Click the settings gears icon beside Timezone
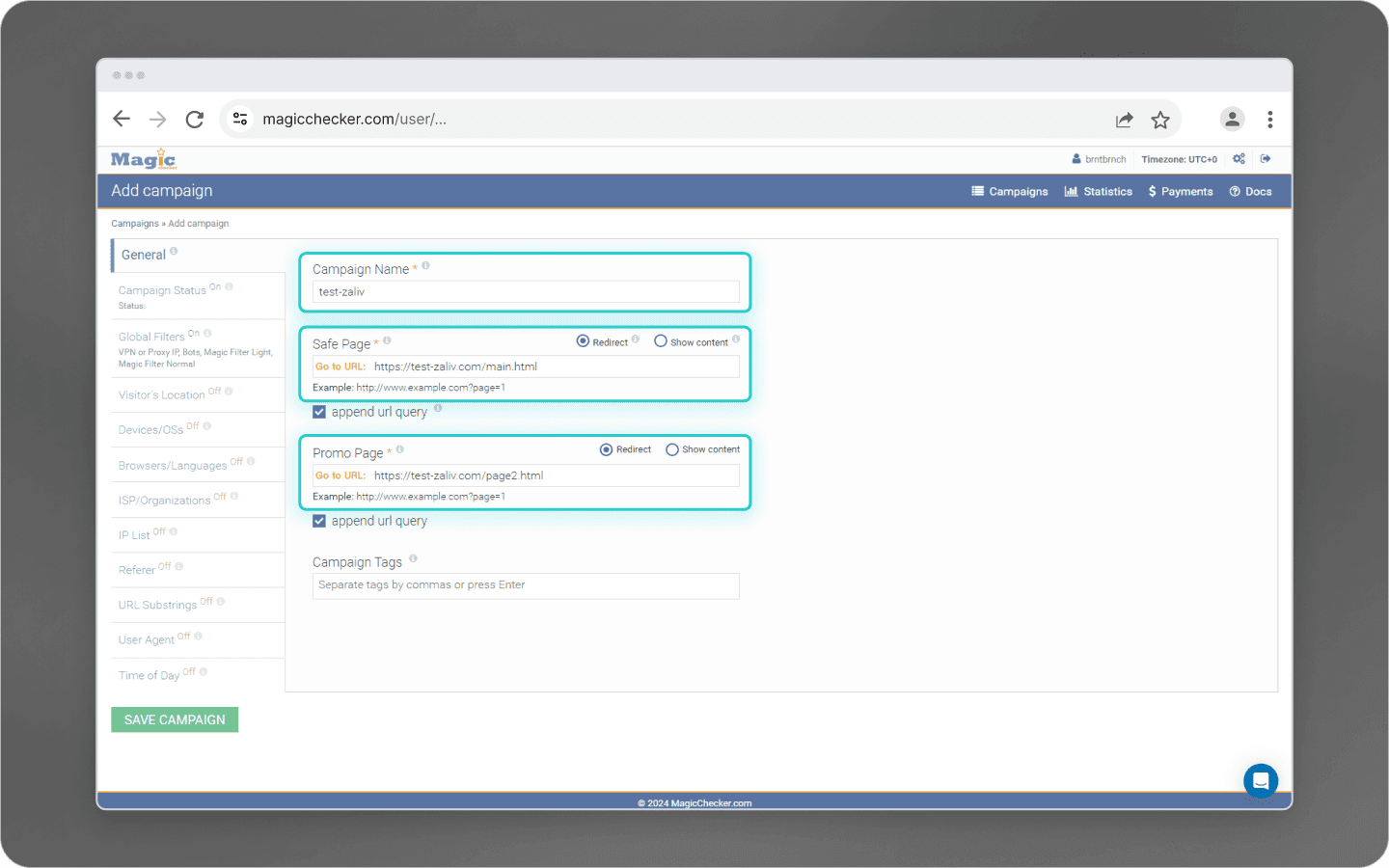 1239,159
